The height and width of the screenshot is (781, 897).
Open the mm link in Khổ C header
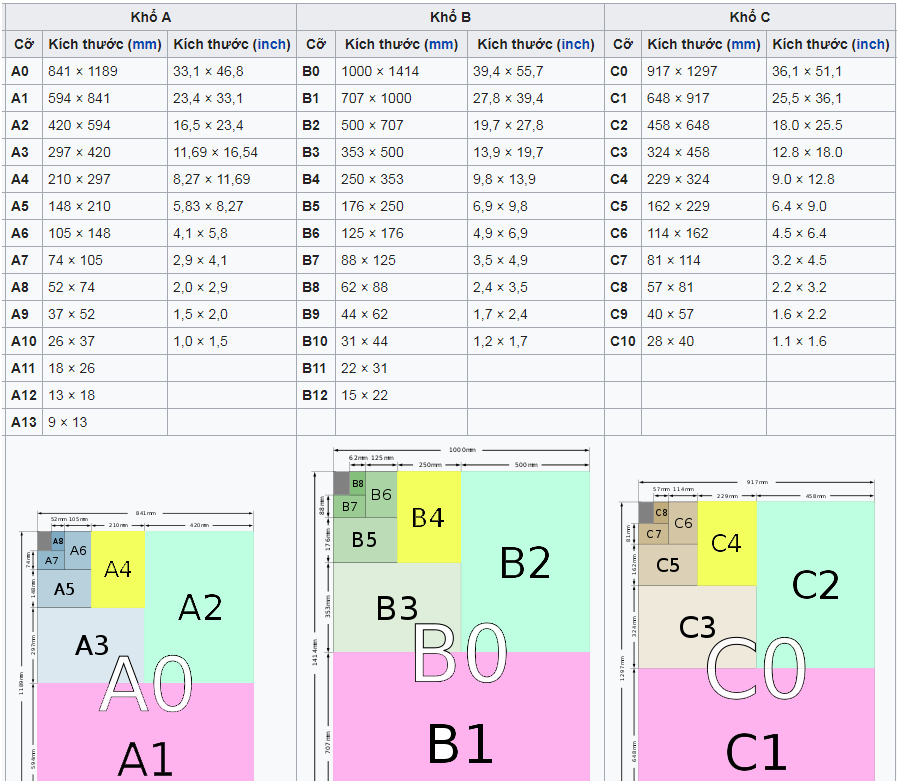[743, 45]
